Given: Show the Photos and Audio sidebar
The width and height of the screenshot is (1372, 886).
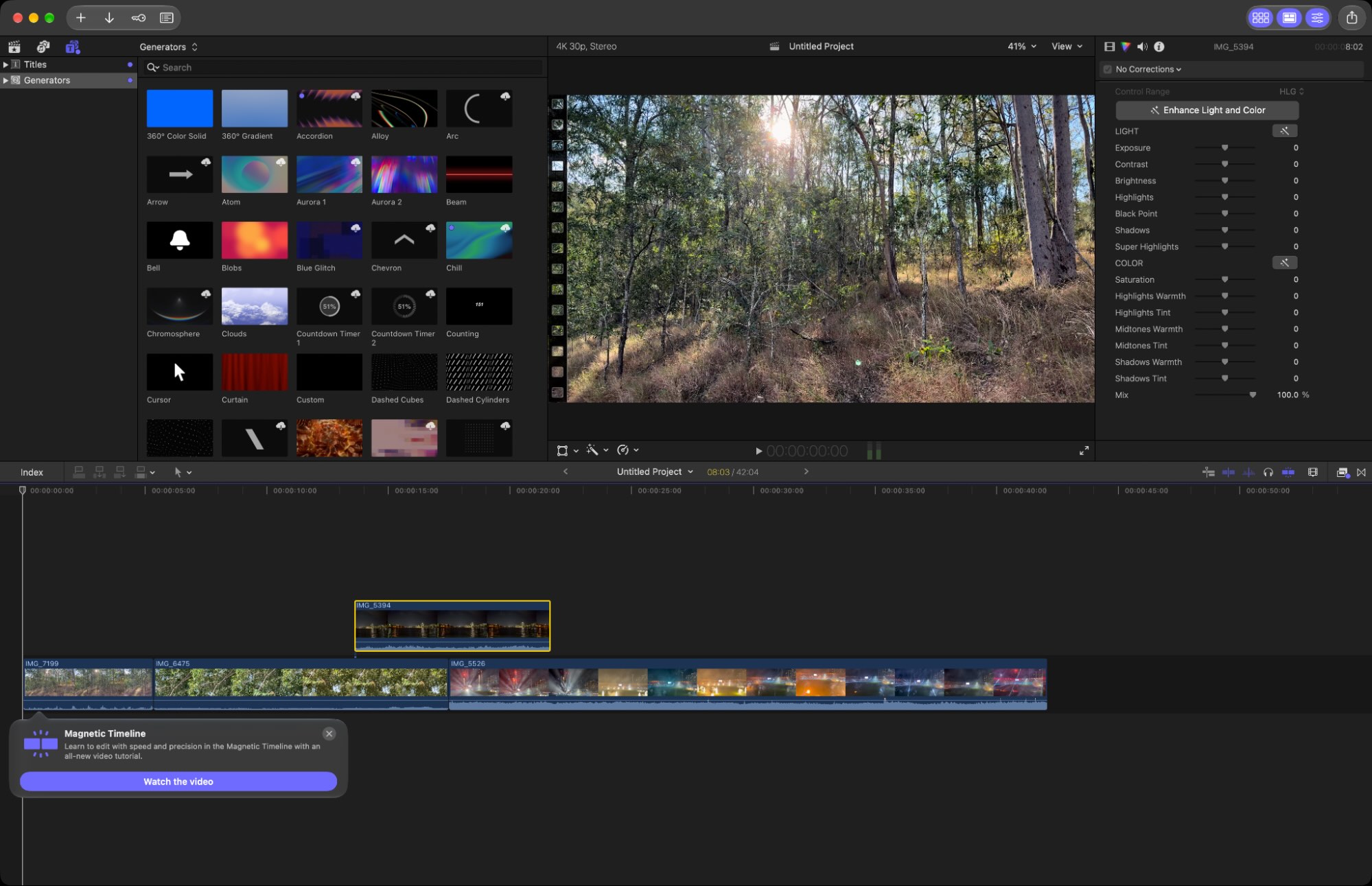Looking at the screenshot, I should pos(43,47).
